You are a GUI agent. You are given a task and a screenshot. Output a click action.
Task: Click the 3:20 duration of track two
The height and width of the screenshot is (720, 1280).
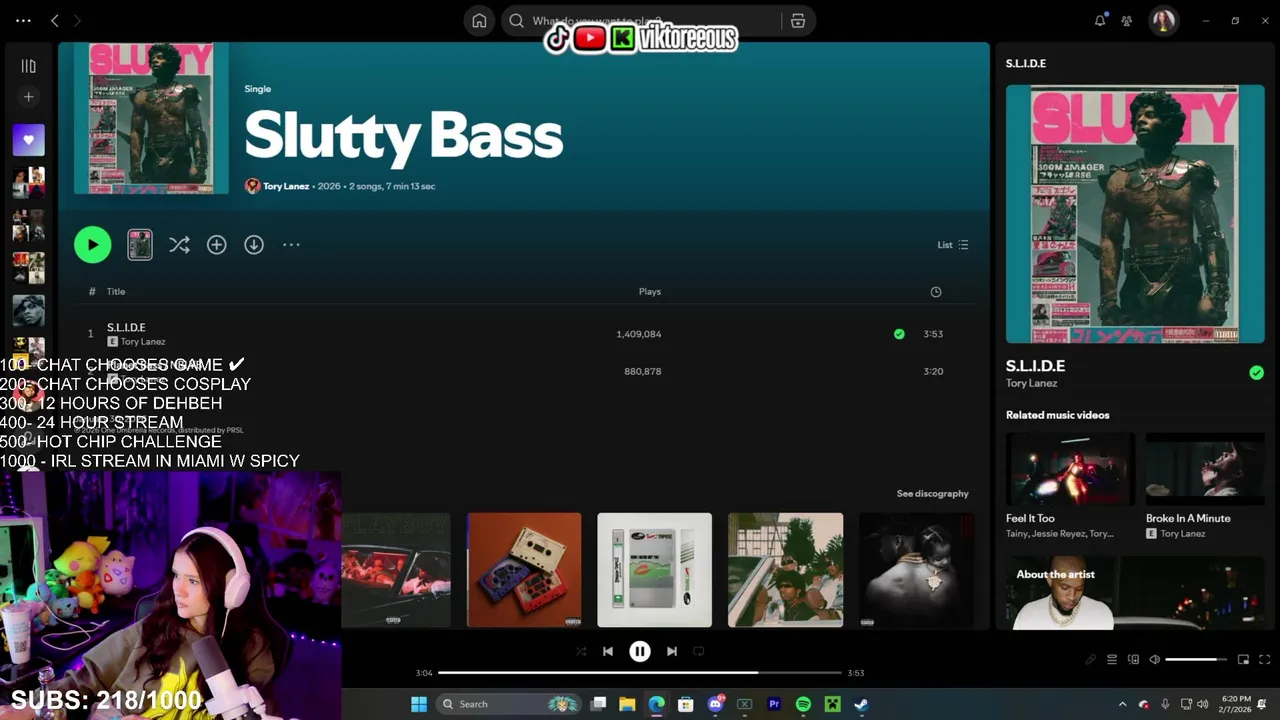click(x=933, y=371)
